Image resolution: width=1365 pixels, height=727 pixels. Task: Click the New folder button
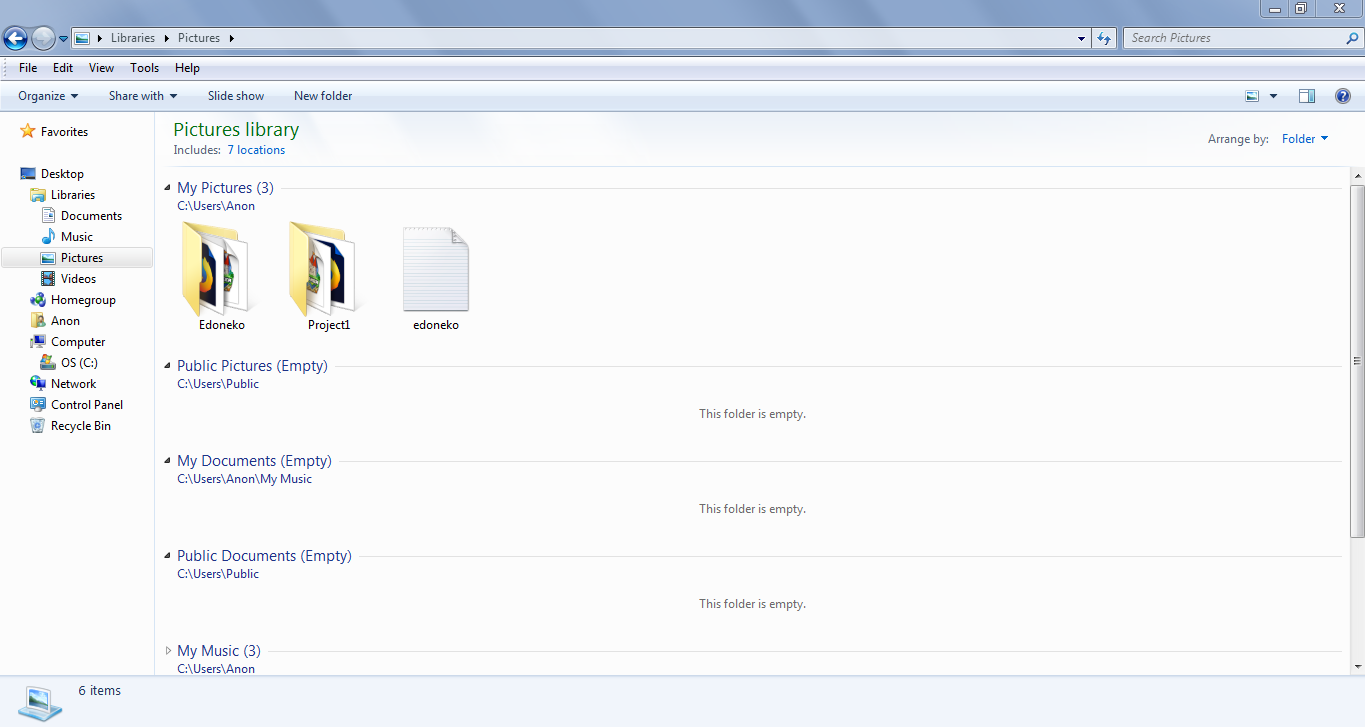coord(323,96)
